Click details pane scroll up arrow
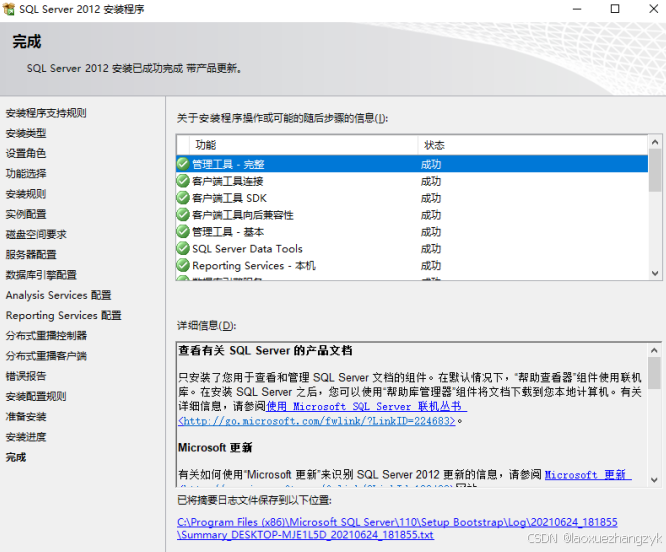Screen dimensions: 666x552 coord(654,350)
